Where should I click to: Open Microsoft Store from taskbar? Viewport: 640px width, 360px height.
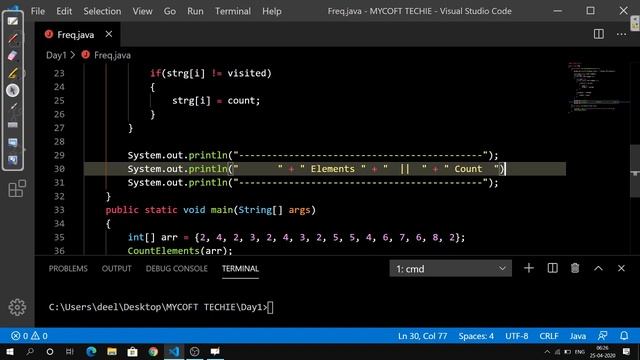pos(132,351)
